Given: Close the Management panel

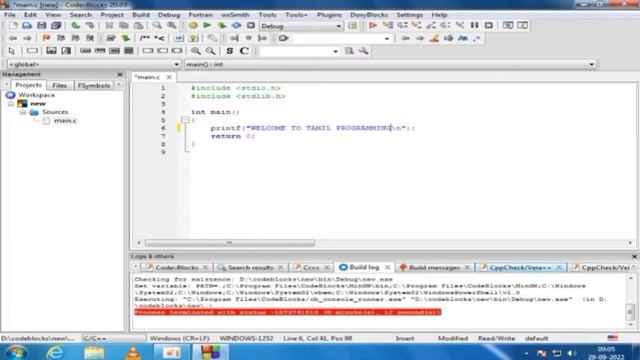Looking at the screenshot, I should pyautogui.click(x=120, y=74).
